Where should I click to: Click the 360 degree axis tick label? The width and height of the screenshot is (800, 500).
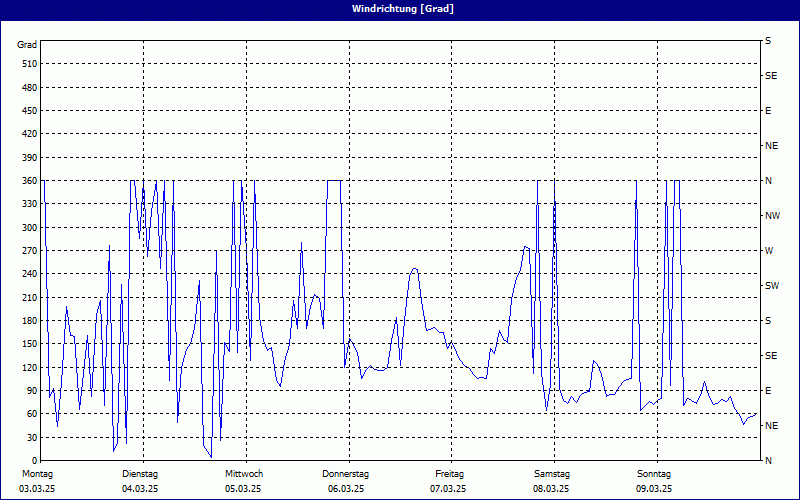pos(29,181)
